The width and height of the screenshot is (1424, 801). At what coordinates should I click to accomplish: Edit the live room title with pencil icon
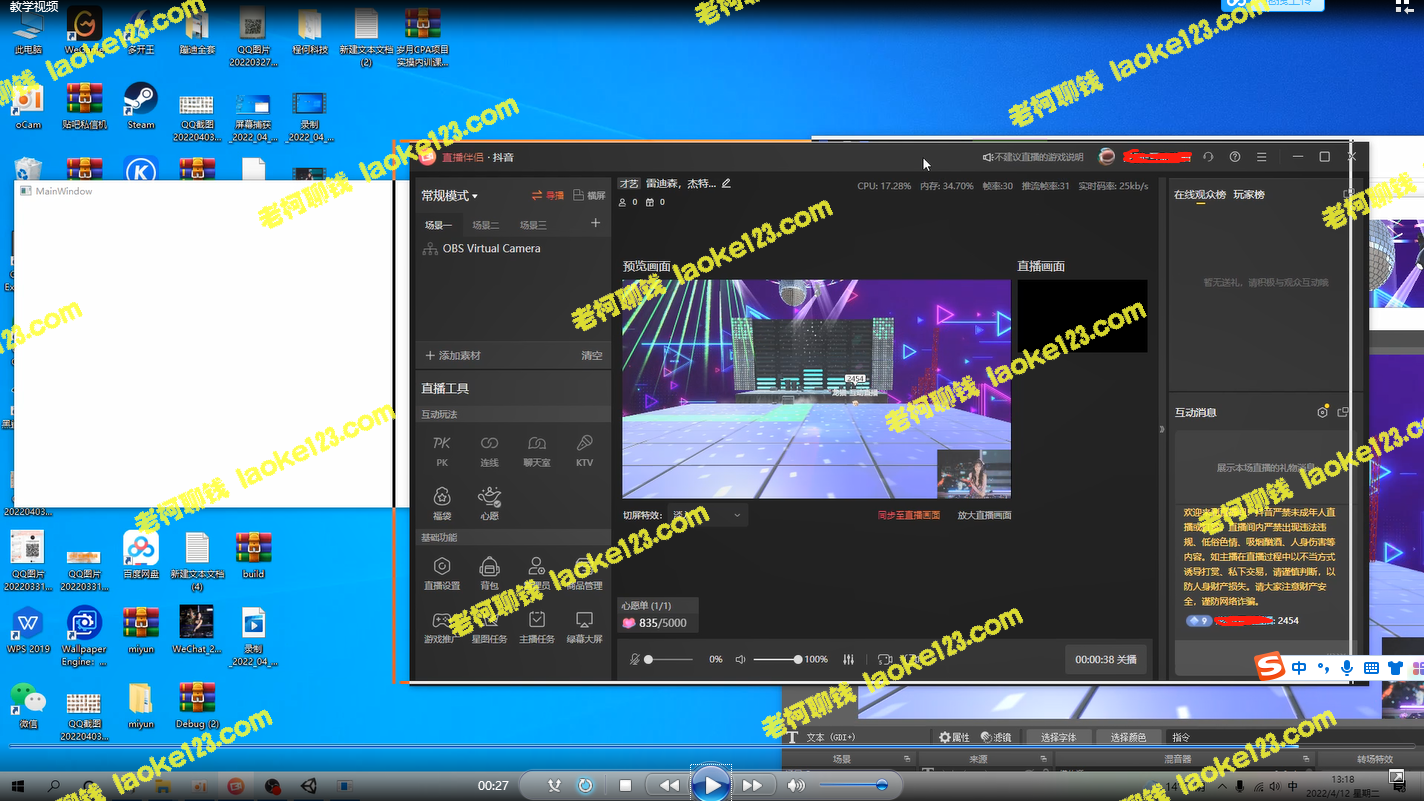[726, 183]
